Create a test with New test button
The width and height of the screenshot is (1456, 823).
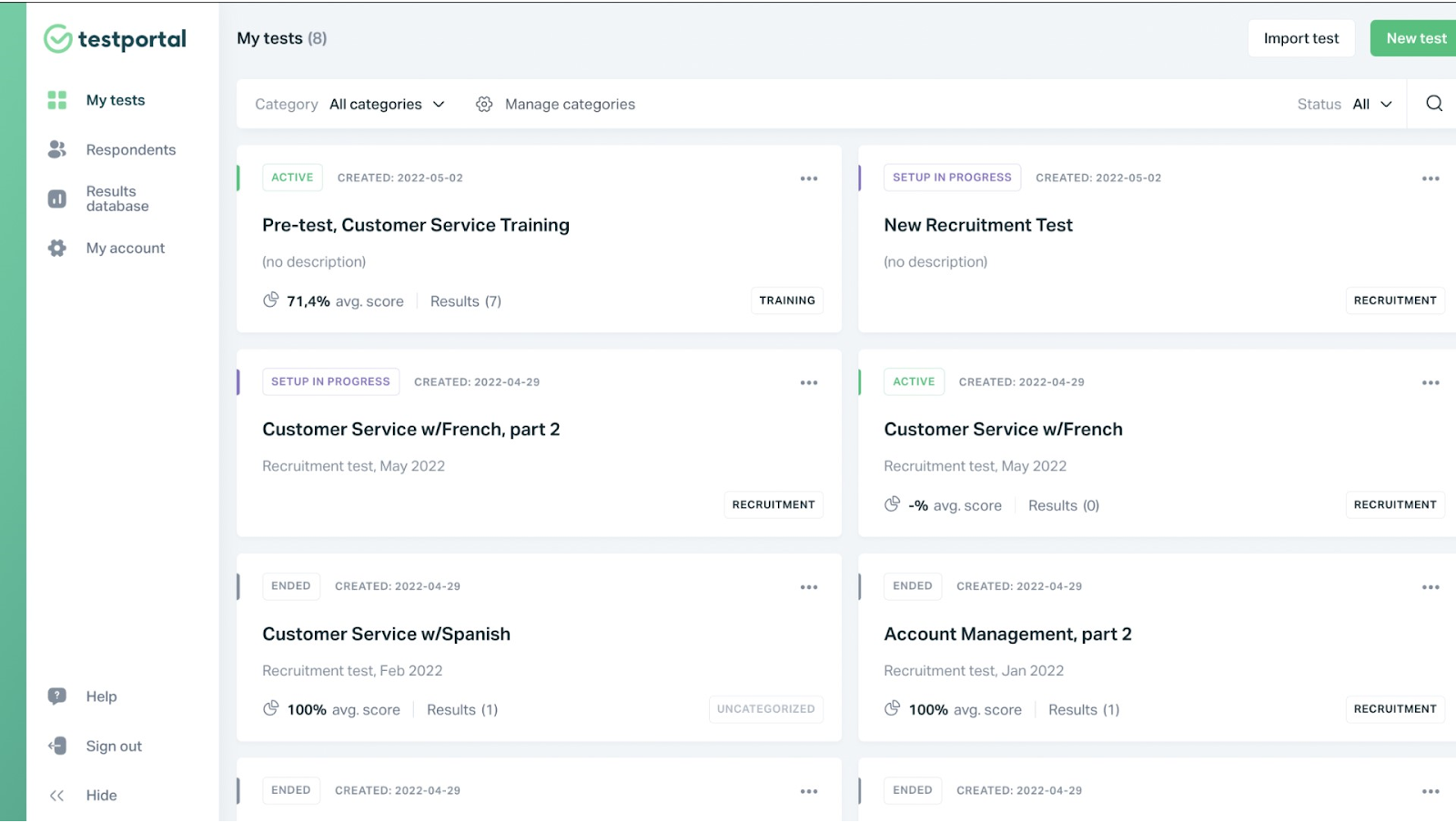tap(1415, 38)
